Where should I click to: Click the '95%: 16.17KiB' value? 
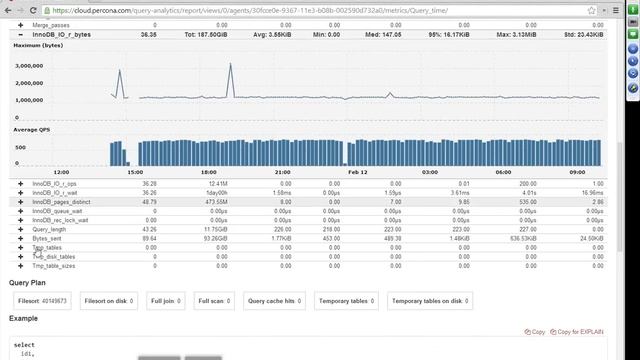(449, 35)
